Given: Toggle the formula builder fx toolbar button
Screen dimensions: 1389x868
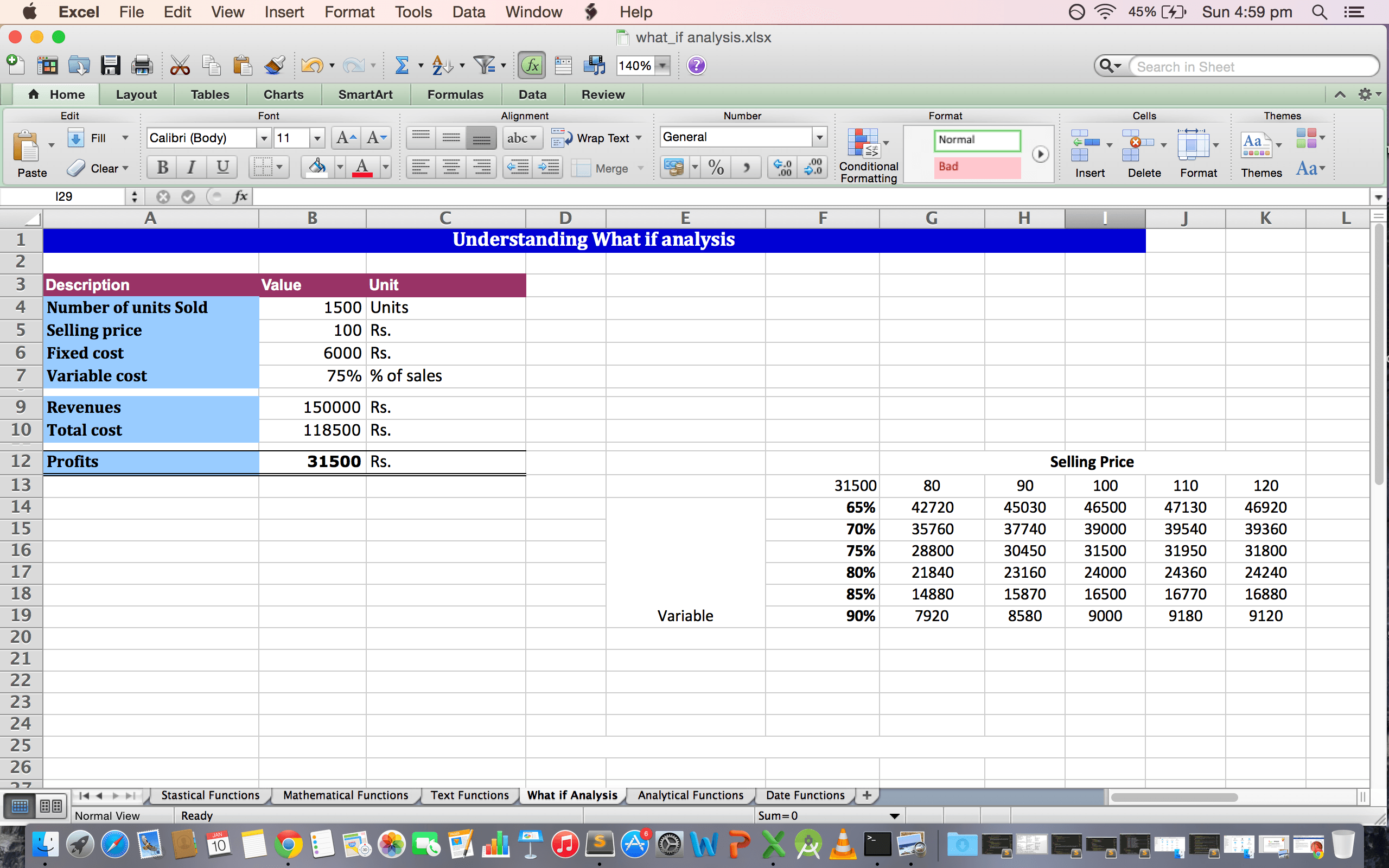Looking at the screenshot, I should pyautogui.click(x=532, y=66).
